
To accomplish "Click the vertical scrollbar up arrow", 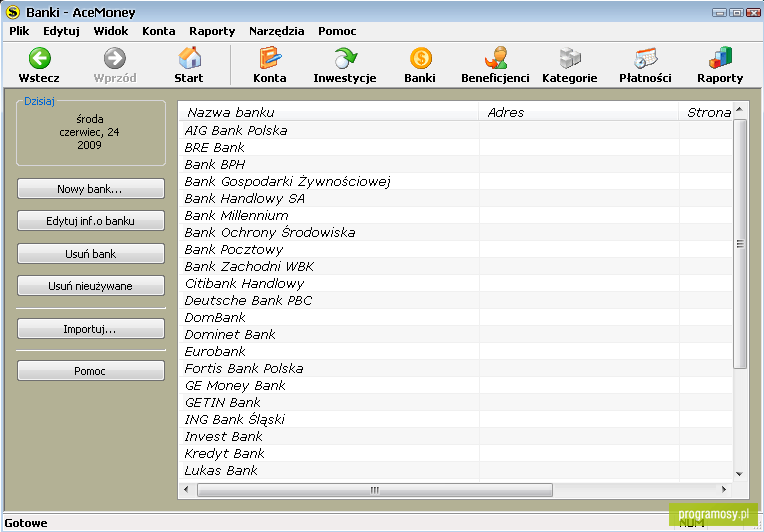I will pos(740,110).
